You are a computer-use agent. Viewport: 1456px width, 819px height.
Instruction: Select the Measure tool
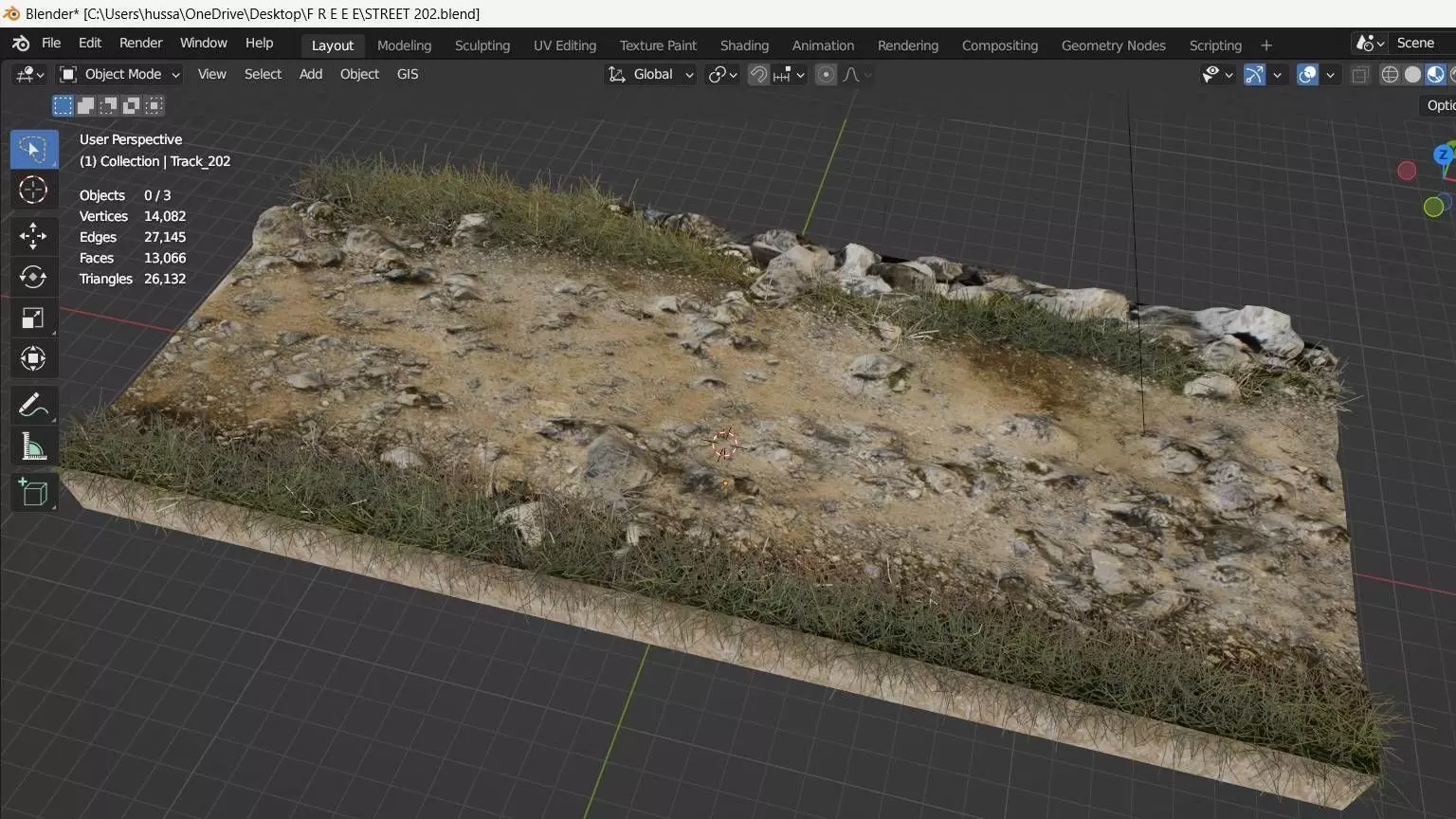[x=33, y=447]
